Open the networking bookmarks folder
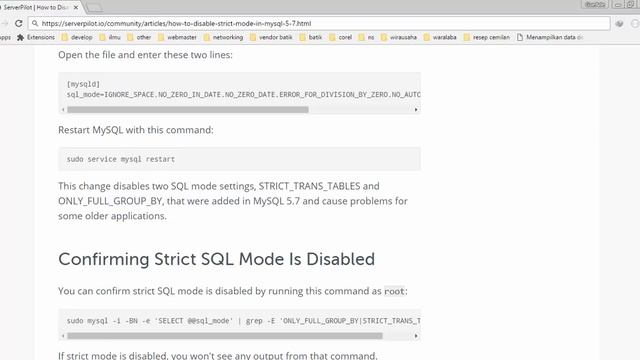 [x=223, y=37]
